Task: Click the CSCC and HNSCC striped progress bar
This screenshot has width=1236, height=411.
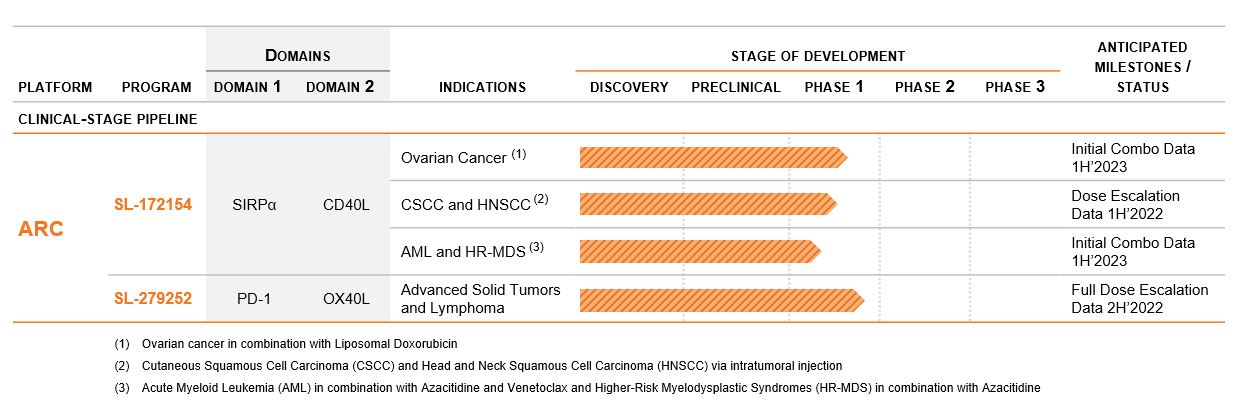Action: point(707,204)
